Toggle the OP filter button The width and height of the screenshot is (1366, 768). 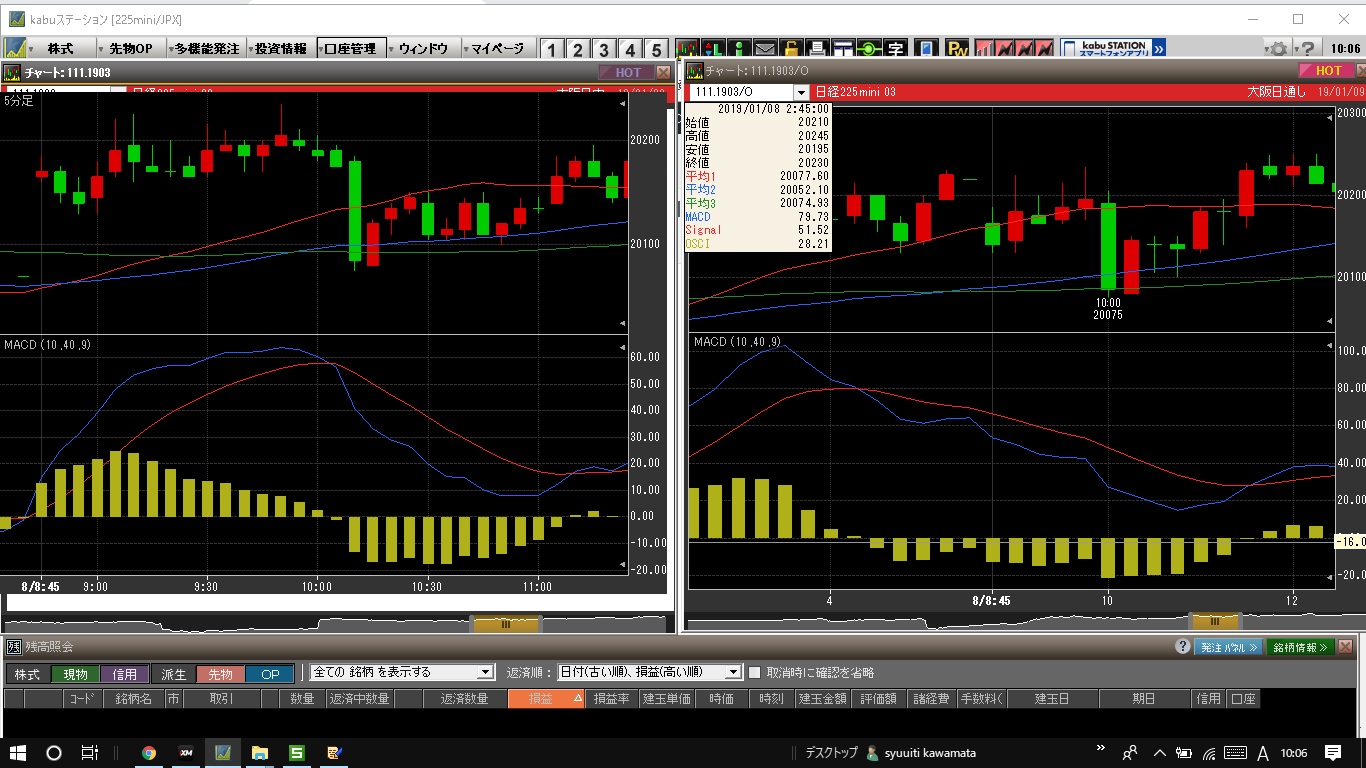(x=270, y=674)
